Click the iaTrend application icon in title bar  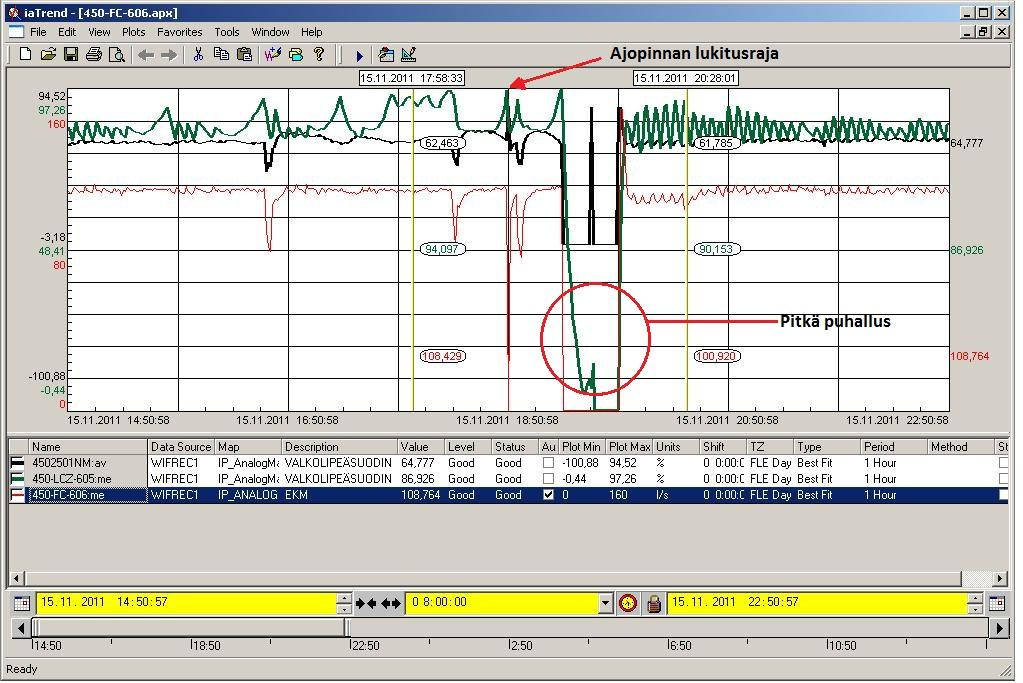point(14,12)
